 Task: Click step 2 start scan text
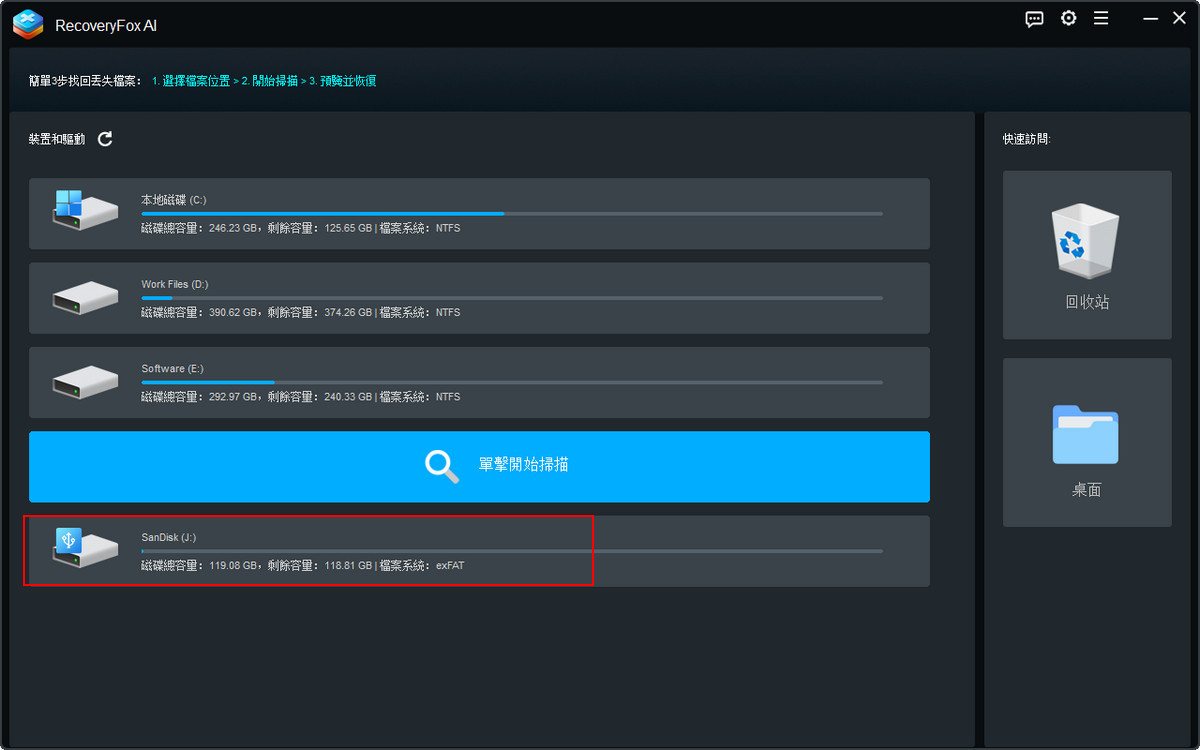click(x=270, y=81)
